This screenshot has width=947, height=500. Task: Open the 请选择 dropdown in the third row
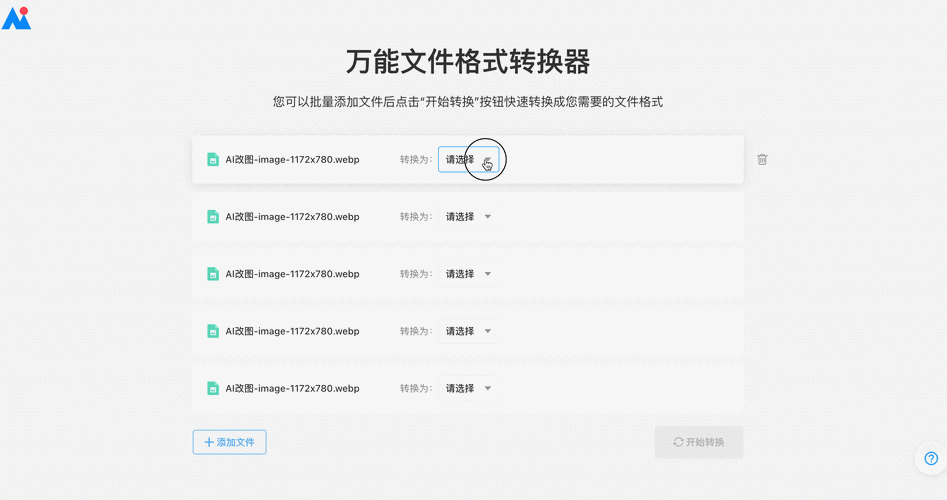pos(469,274)
